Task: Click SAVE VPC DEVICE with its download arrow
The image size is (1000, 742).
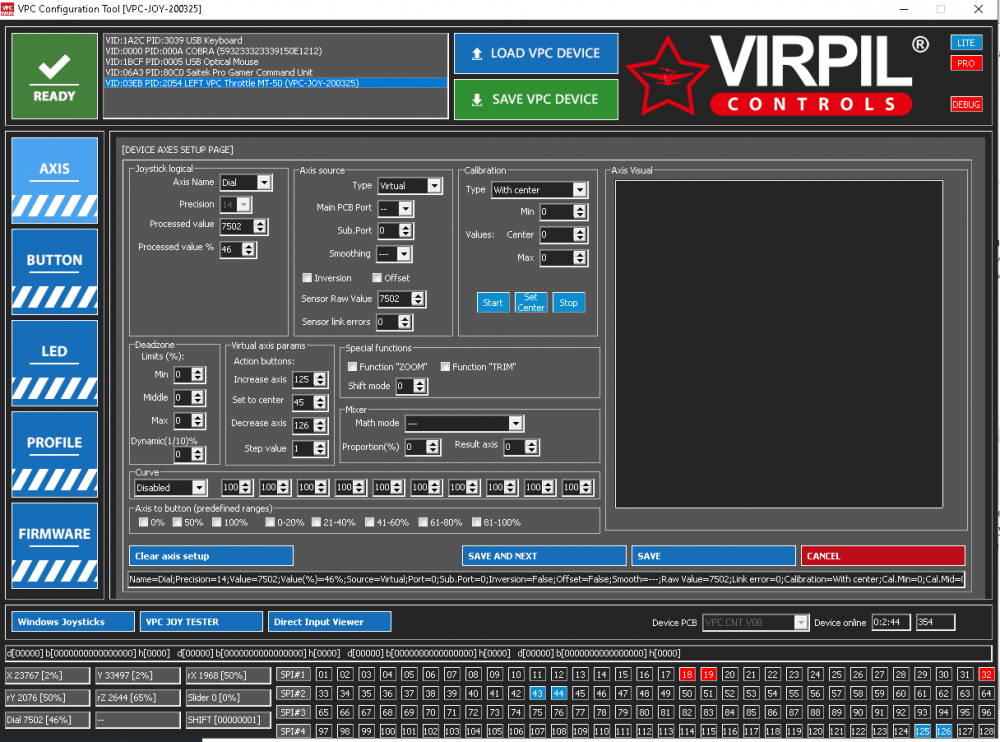Action: tap(536, 100)
